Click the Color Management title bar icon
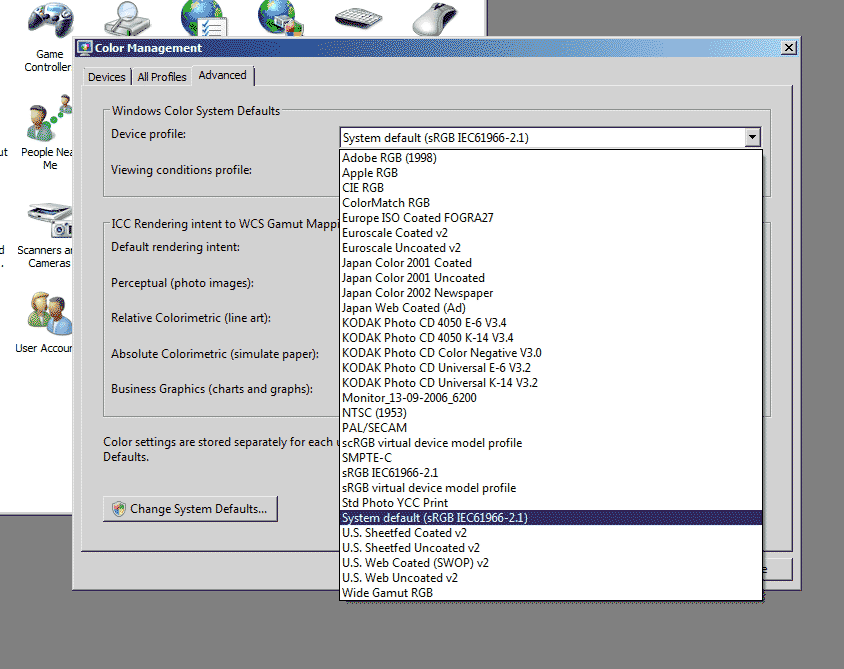Viewport: 844px width, 669px height. click(85, 48)
